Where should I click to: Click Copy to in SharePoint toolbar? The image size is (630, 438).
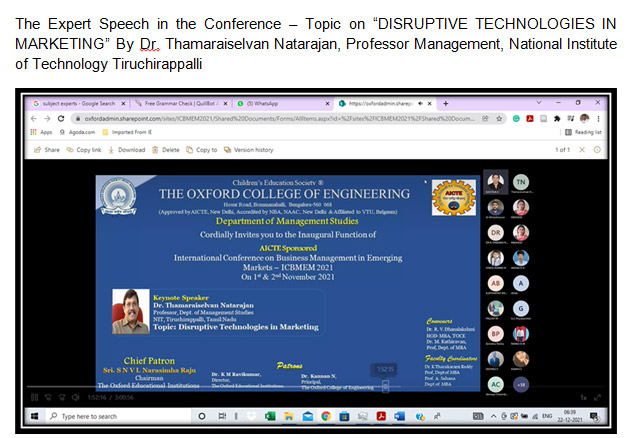click(x=202, y=150)
